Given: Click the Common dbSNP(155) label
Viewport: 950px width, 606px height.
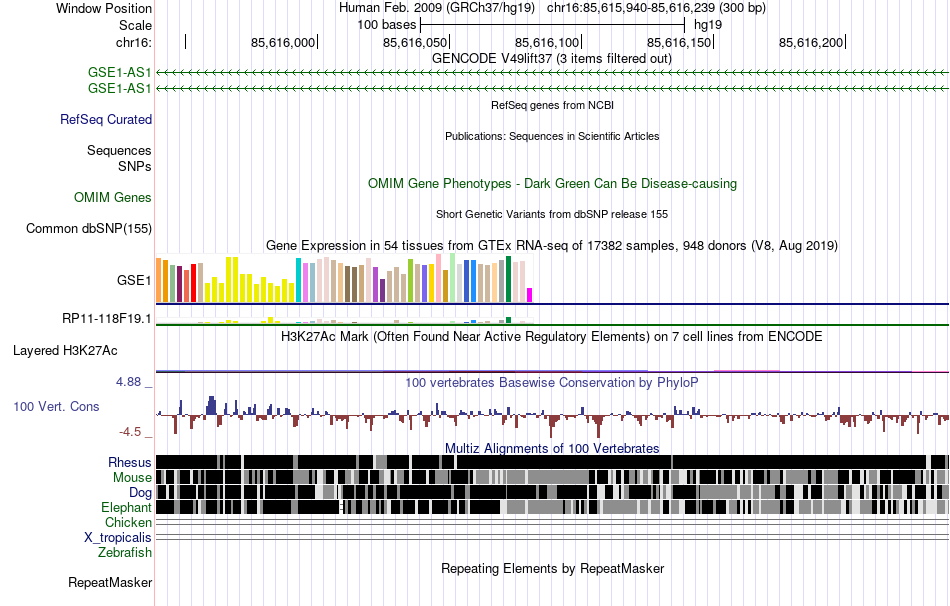Looking at the screenshot, I should pos(89,228).
